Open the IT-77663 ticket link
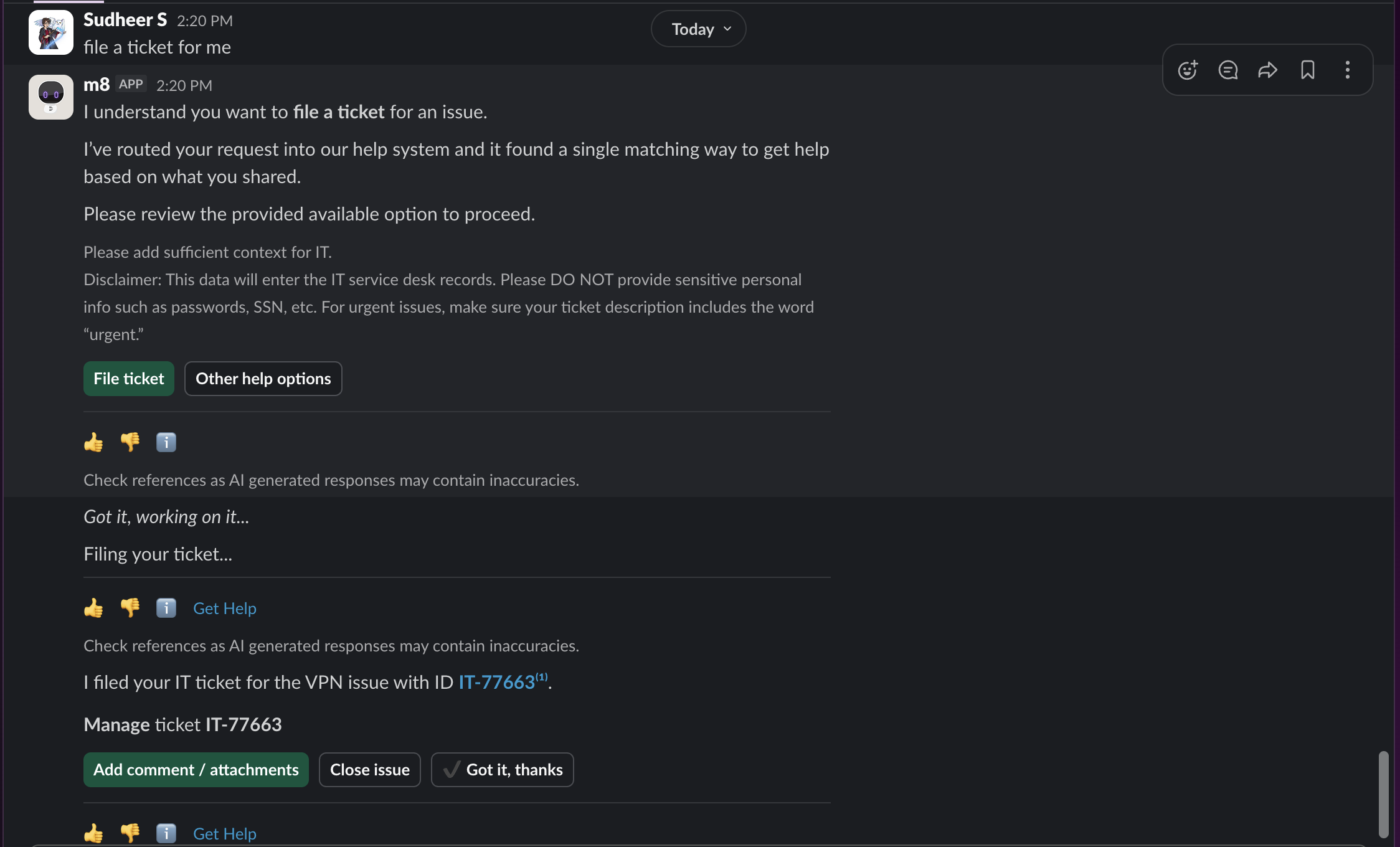This screenshot has width=1400, height=847. (x=496, y=683)
